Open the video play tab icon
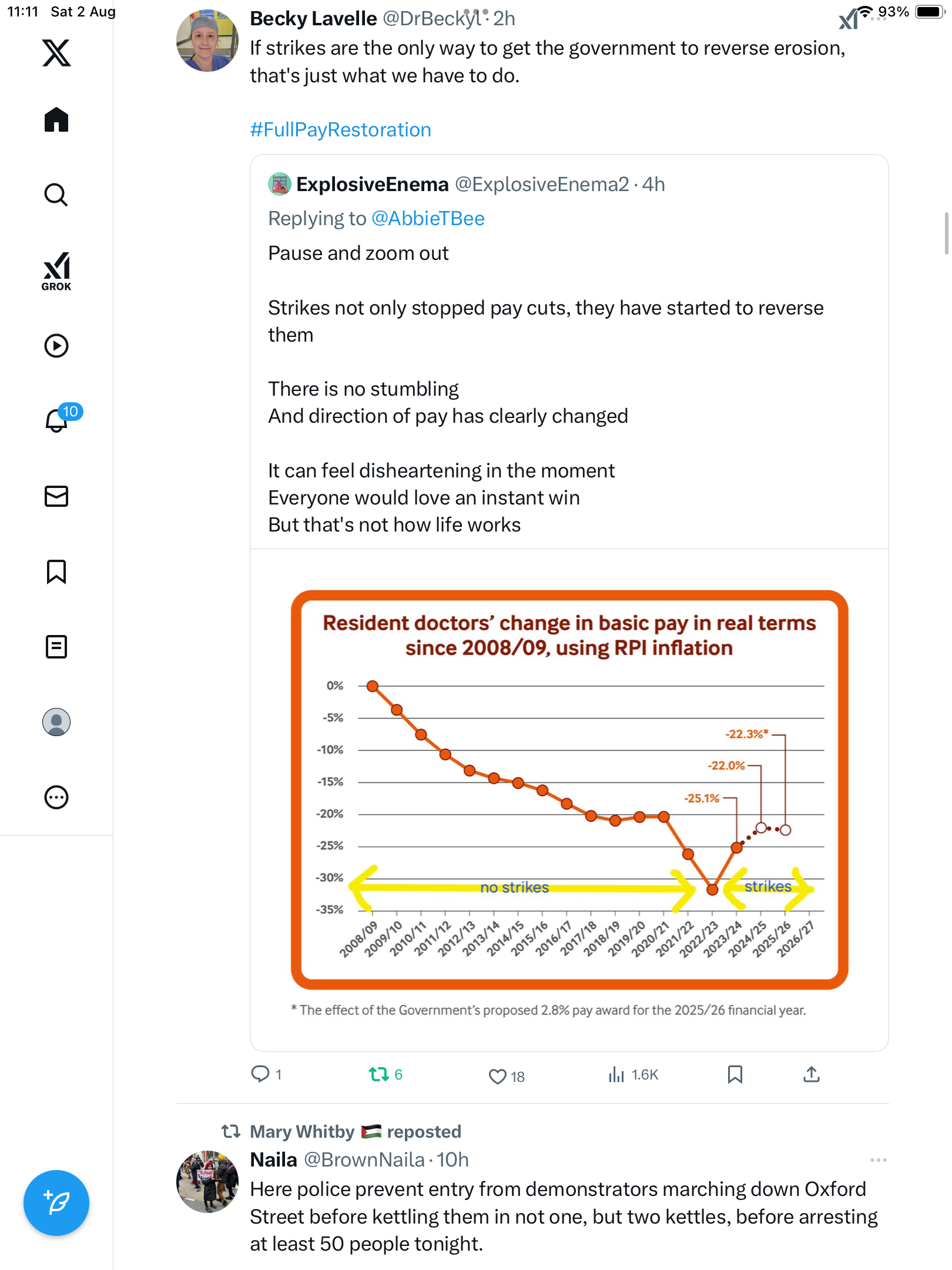Viewport: 952px width, 1270px height. (x=56, y=346)
